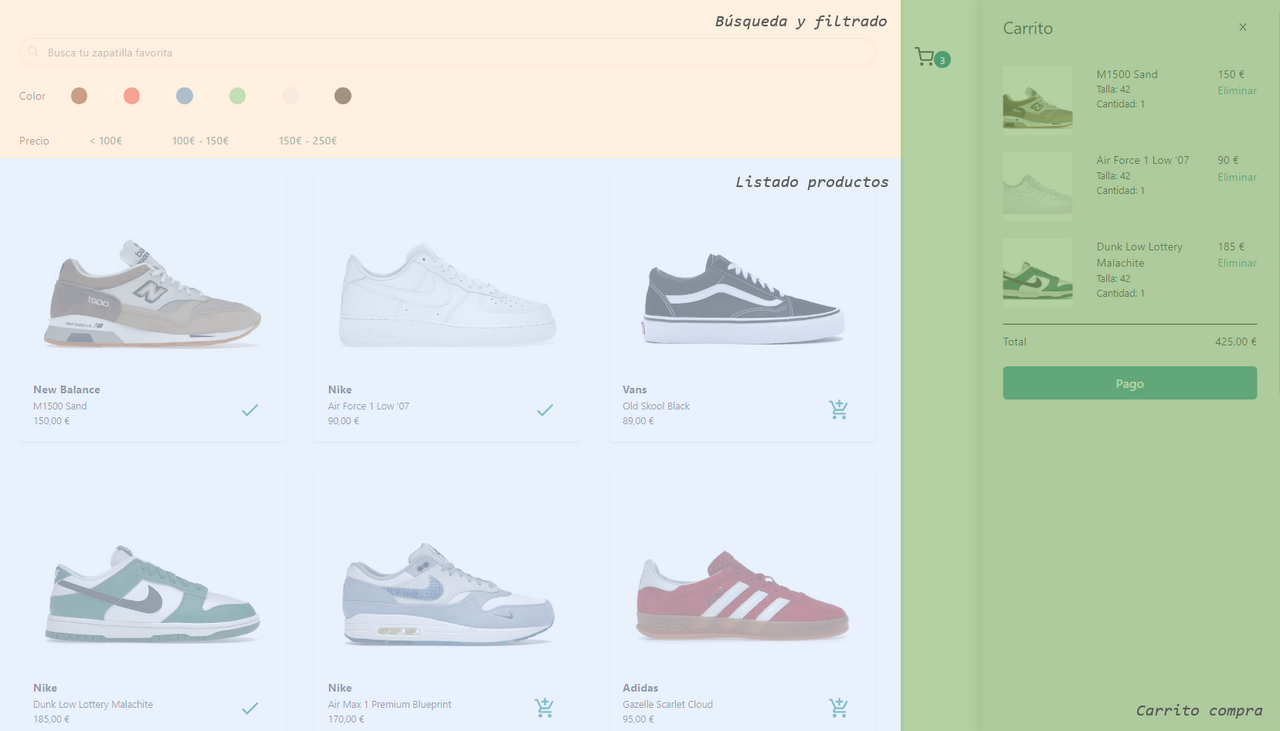Image resolution: width=1280 pixels, height=731 pixels.
Task: Filter by the red color swatch
Action: click(x=131, y=96)
